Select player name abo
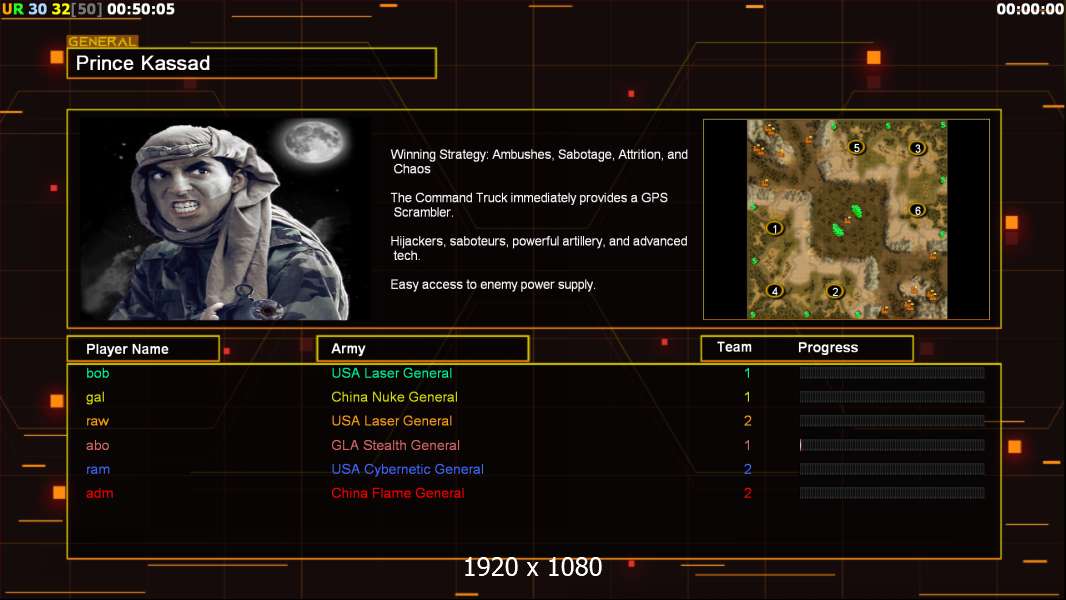This screenshot has width=1066, height=600. coord(97,445)
